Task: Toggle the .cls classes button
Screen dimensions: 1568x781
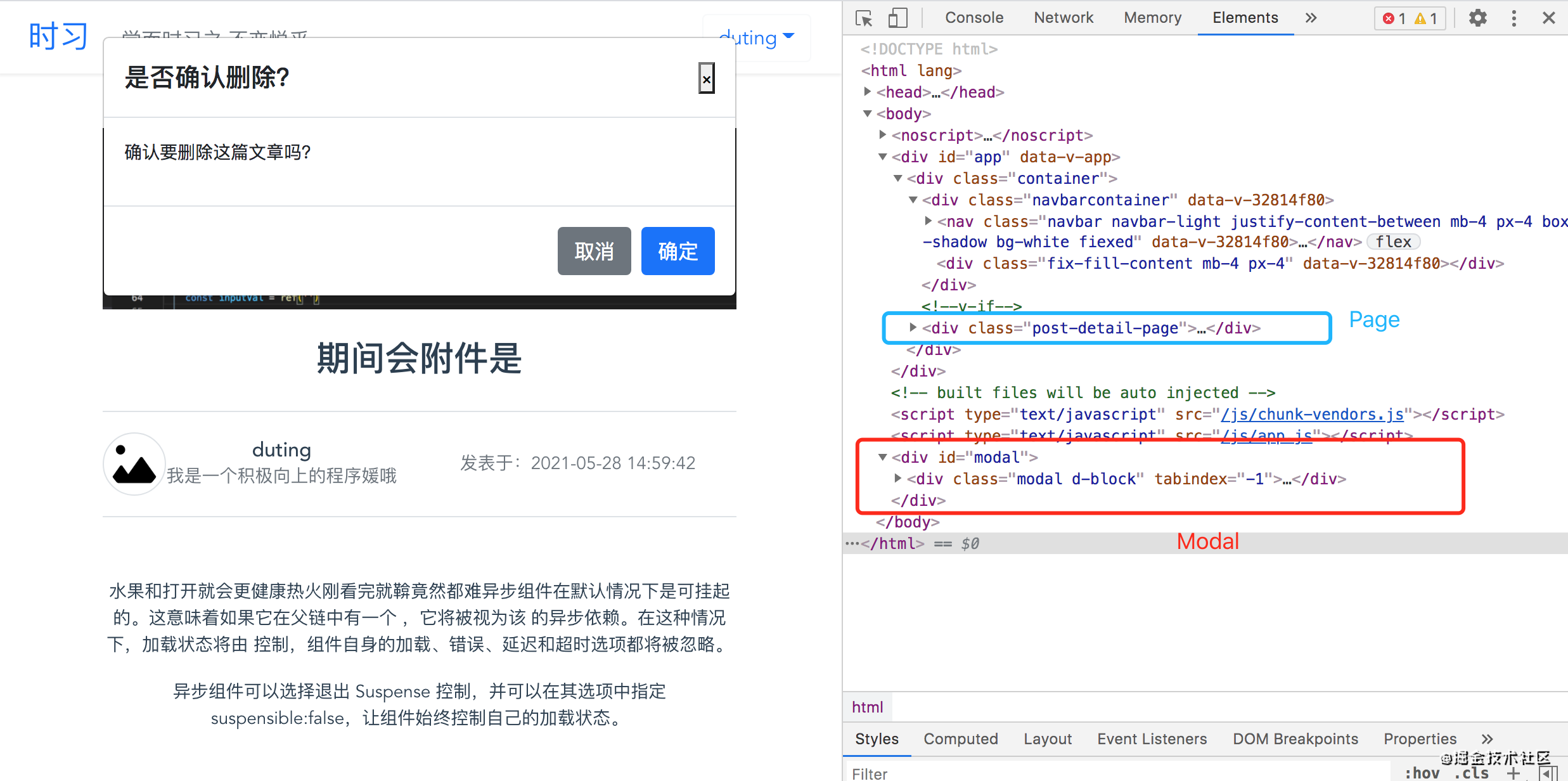Action: pos(1472,773)
